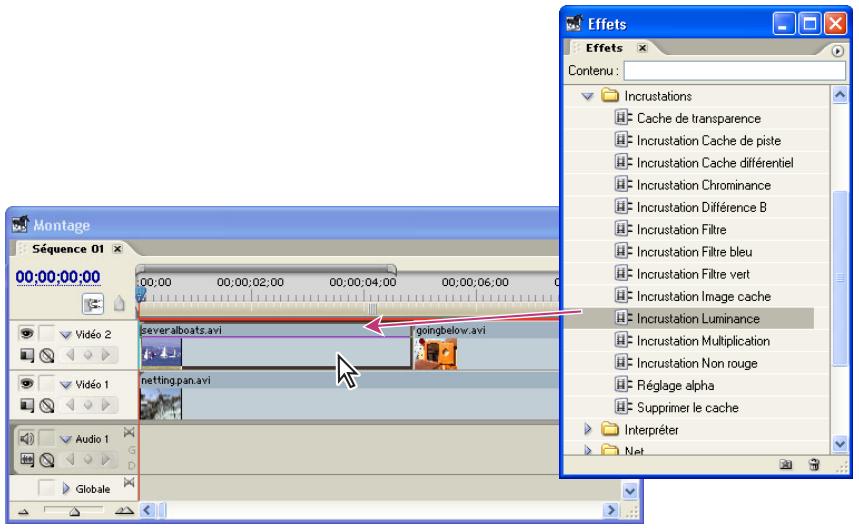Collapse the Incrustations folder
The height and width of the screenshot is (529, 859).
coord(589,97)
